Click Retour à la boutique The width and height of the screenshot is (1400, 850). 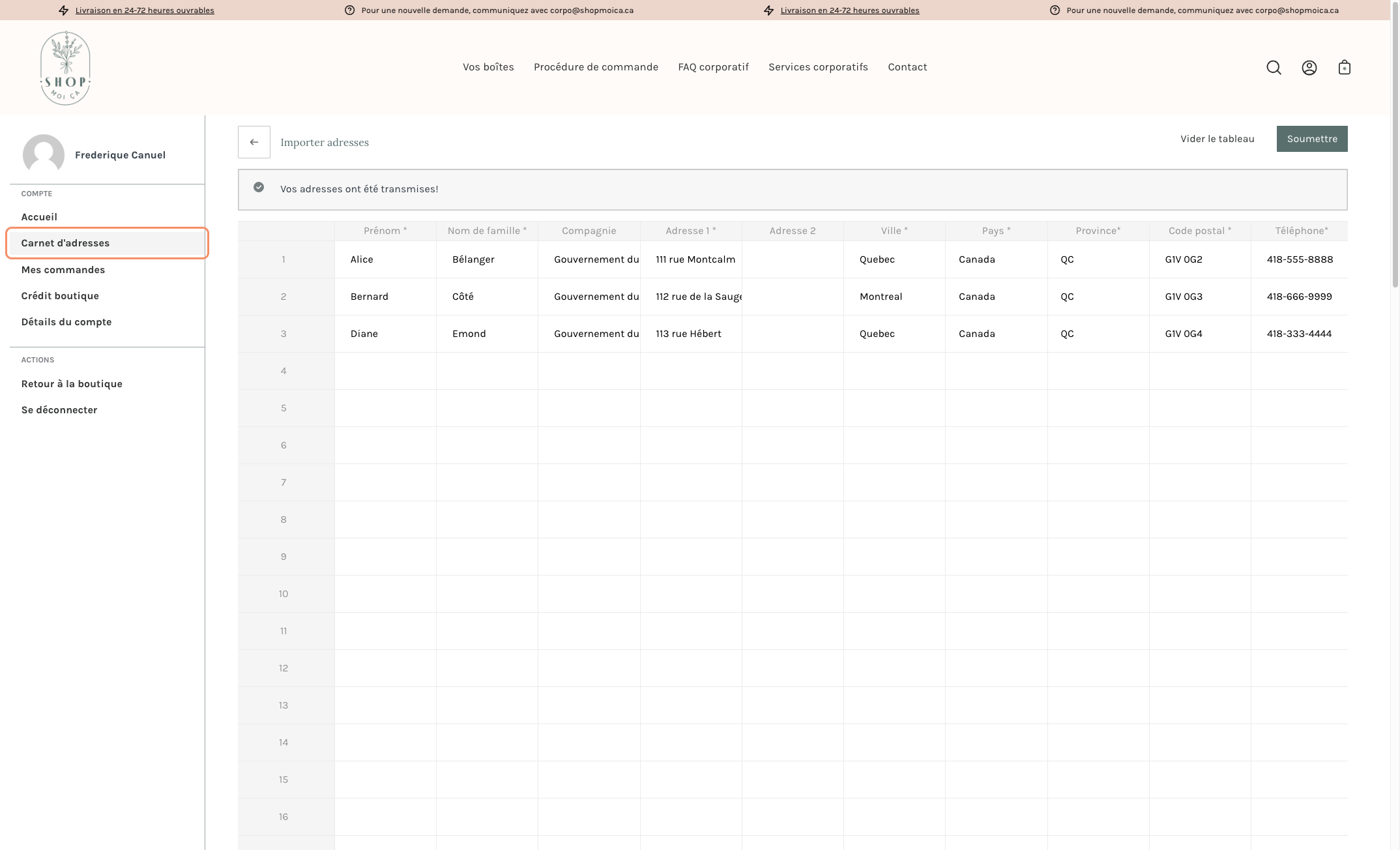(x=72, y=384)
